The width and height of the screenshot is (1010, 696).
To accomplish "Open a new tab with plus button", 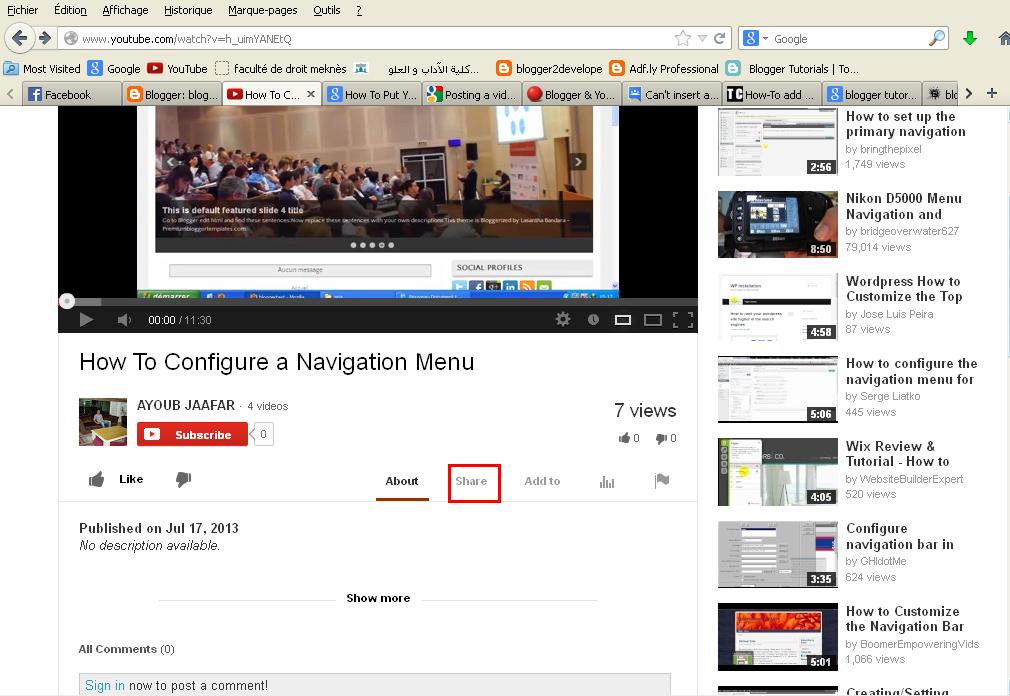I will tap(992, 94).
